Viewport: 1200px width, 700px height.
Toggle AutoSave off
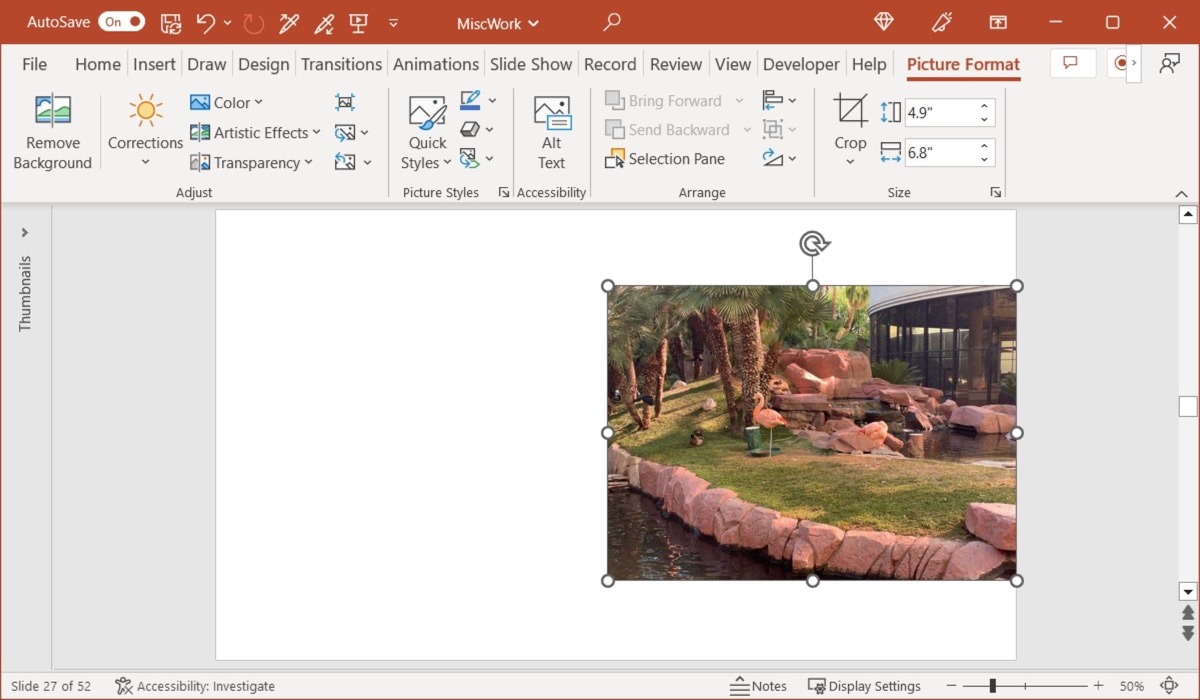[x=121, y=21]
